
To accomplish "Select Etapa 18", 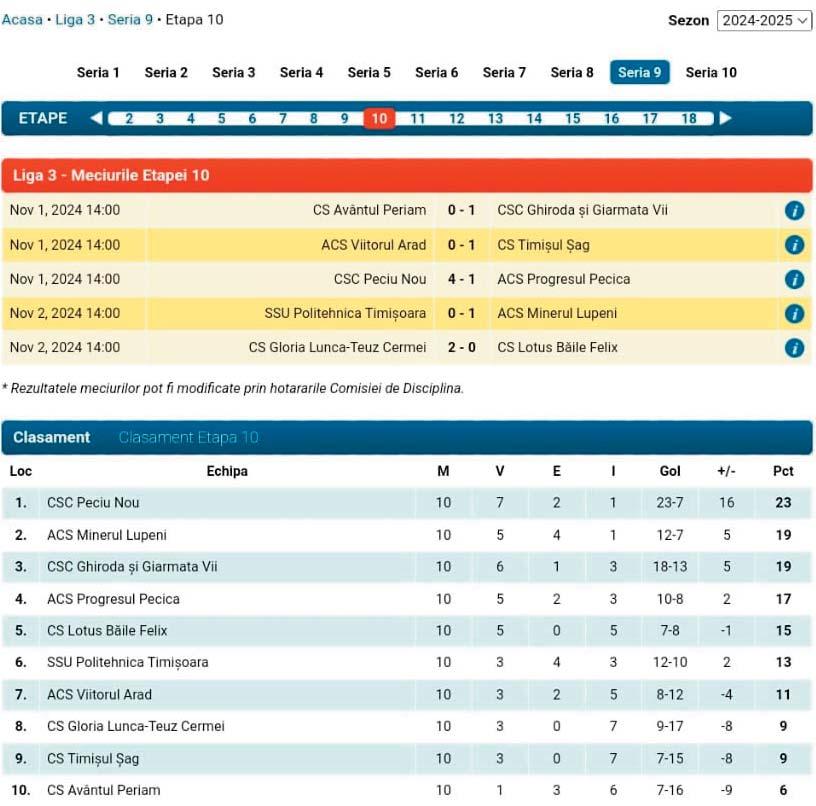I will pyautogui.click(x=689, y=119).
